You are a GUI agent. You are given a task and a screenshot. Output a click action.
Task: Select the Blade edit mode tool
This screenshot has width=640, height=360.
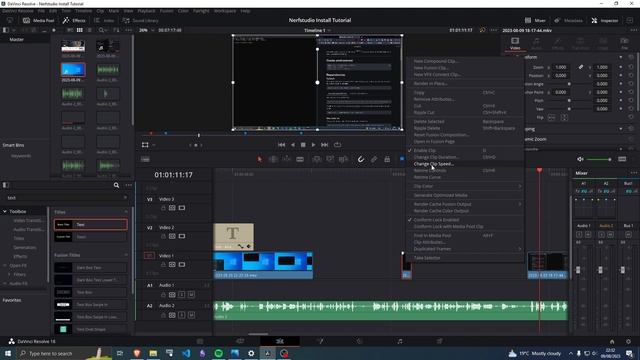(x=300, y=159)
